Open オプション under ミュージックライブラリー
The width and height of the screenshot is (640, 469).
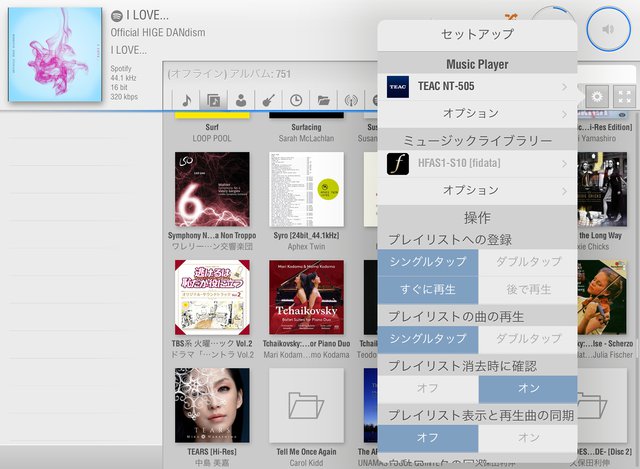477,190
